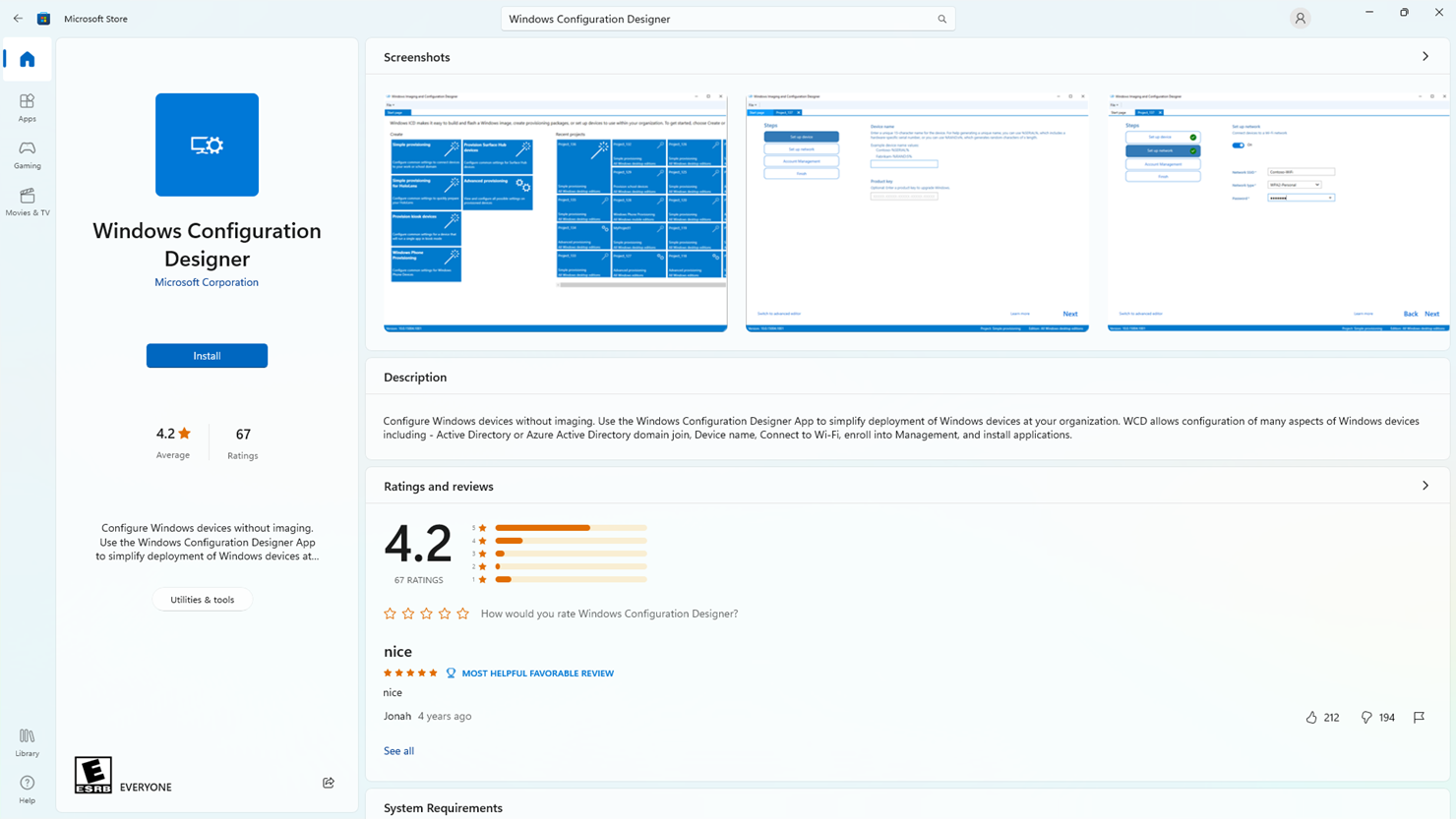Open the Microsoft Corporation publisher link
1456x819 pixels.
207,282
